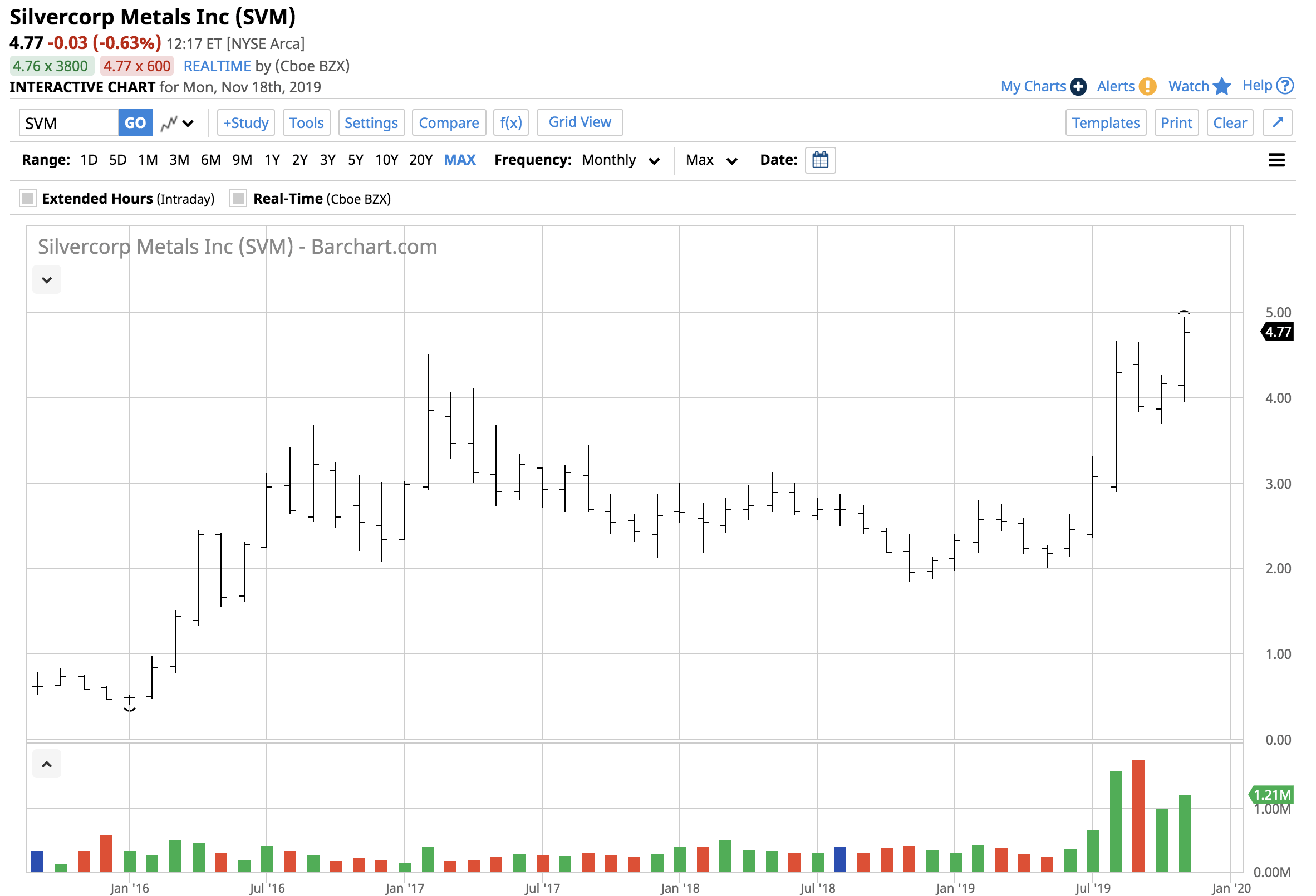Expand the price pane chevron menu
The height and width of the screenshot is (896, 1316).
(47, 279)
